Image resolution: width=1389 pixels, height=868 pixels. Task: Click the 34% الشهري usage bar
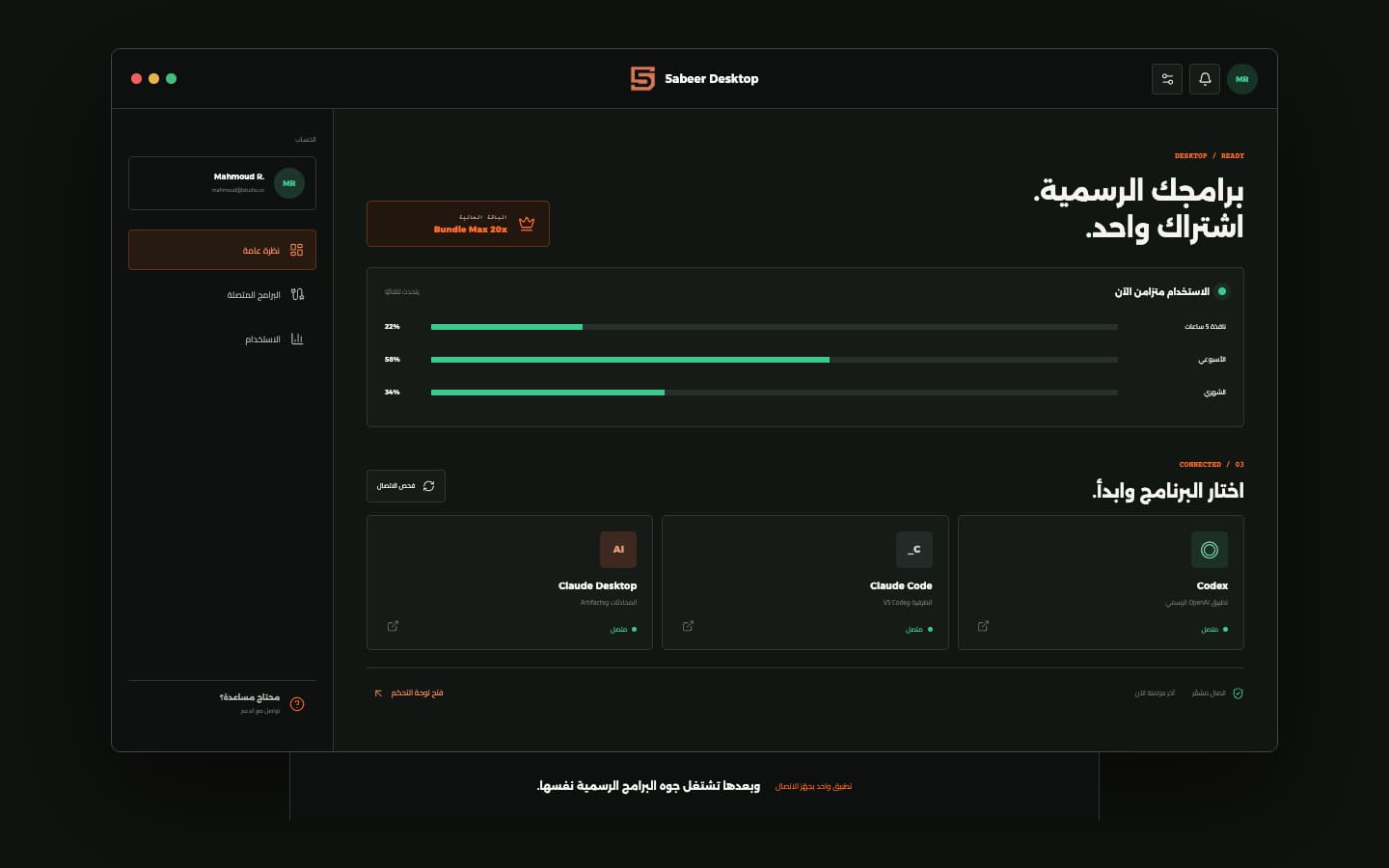775,393
